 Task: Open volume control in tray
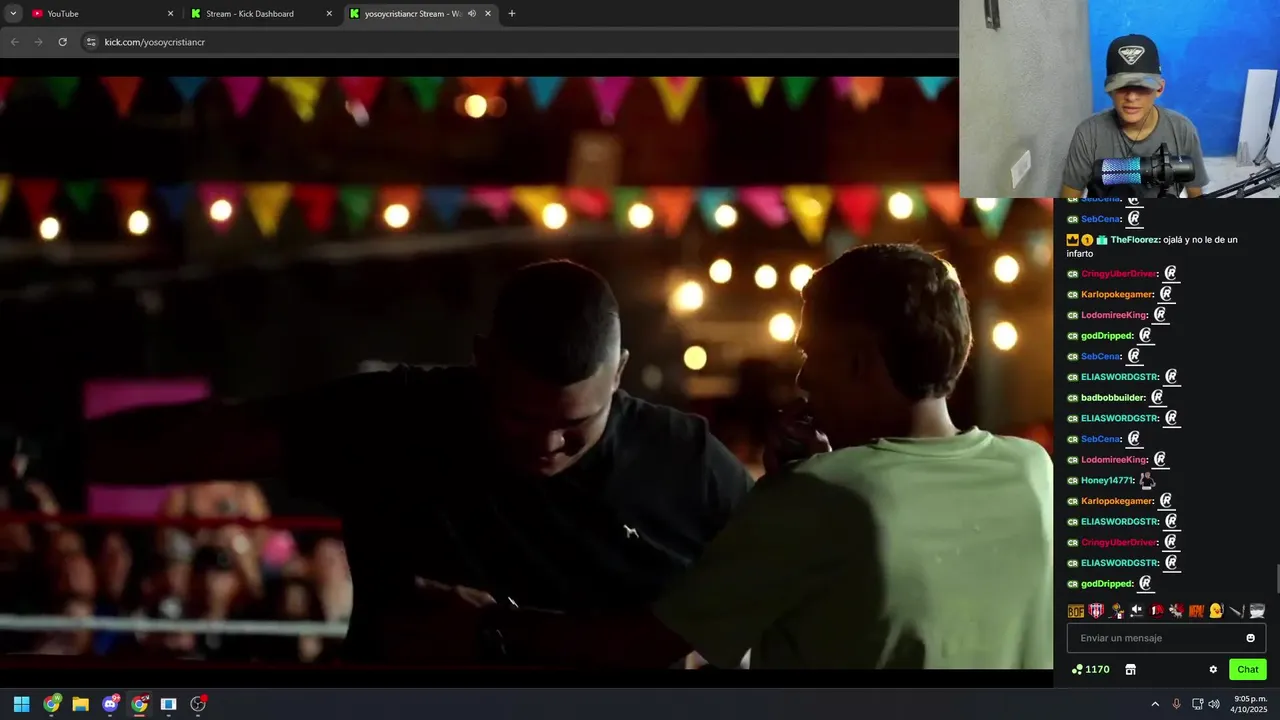tap(1214, 704)
